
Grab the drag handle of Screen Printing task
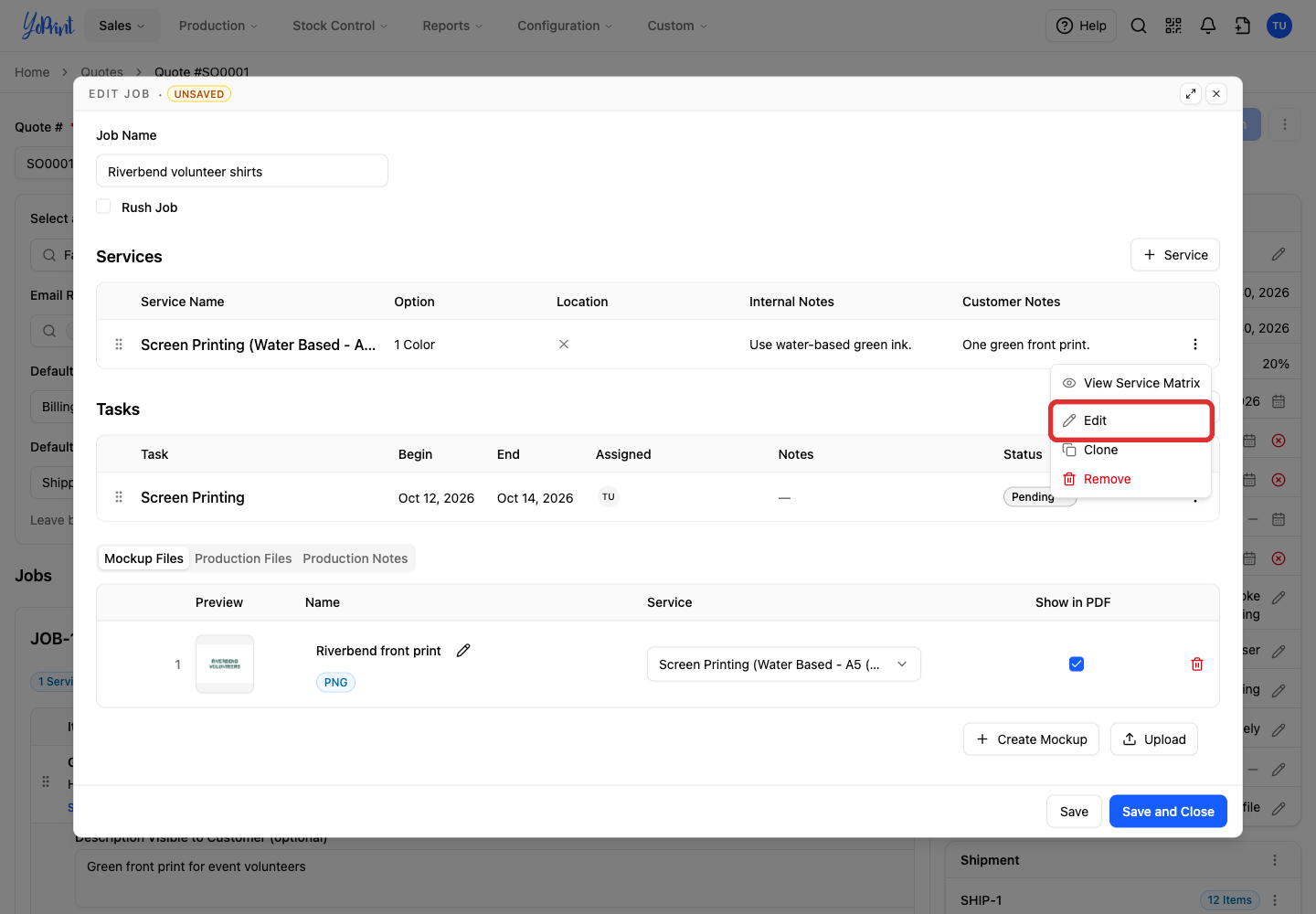tap(119, 497)
